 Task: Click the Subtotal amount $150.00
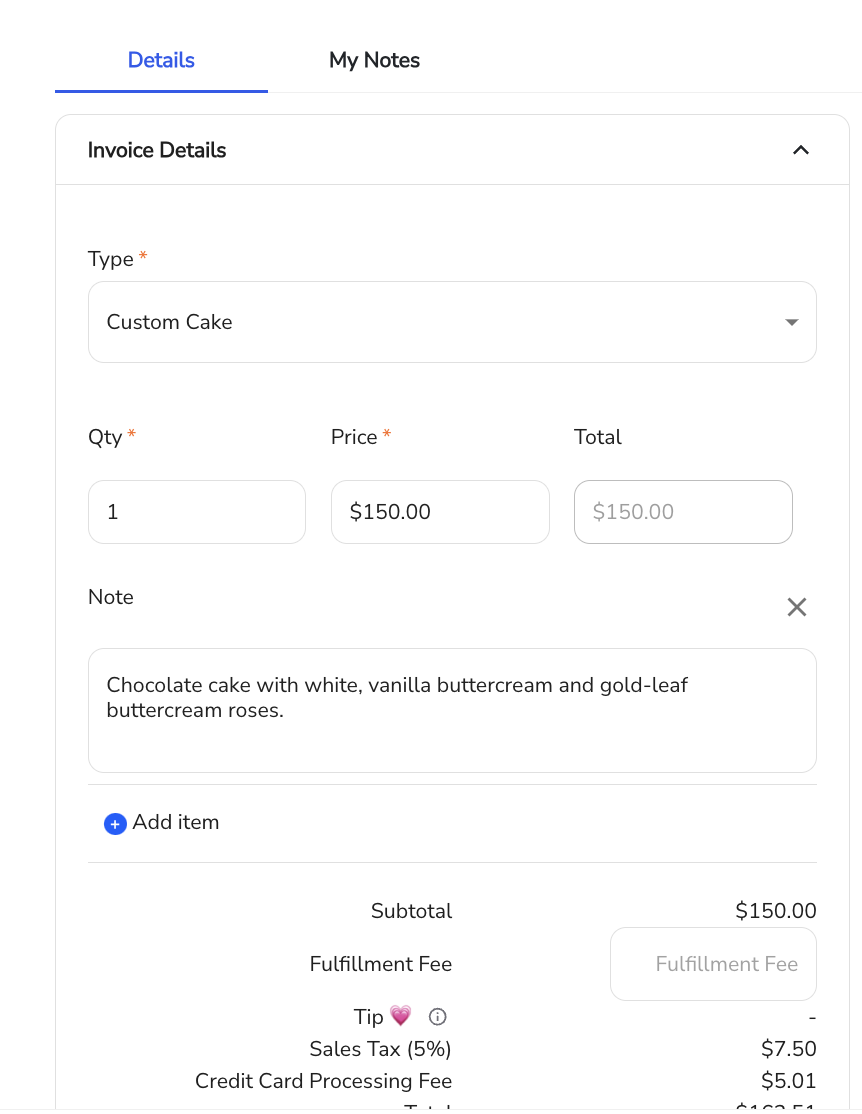click(775, 911)
